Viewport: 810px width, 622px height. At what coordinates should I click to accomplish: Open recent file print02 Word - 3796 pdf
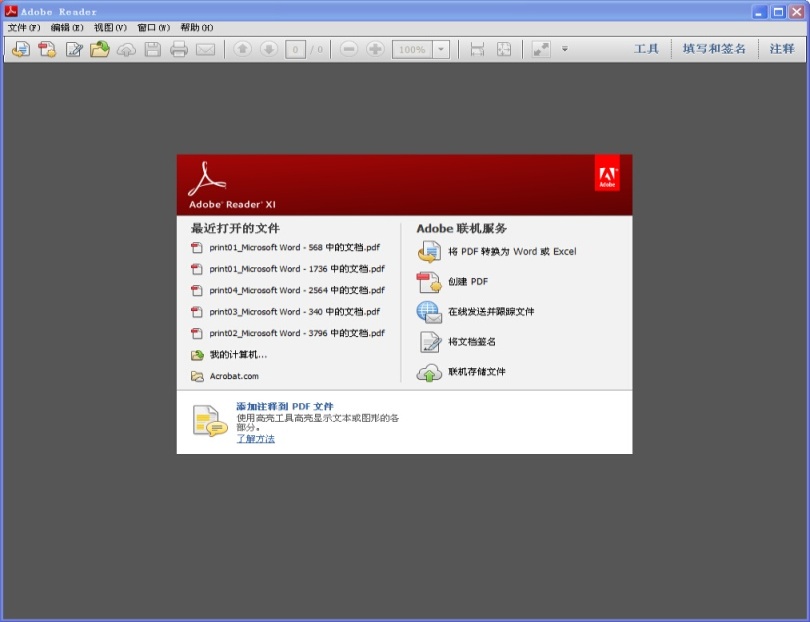pyautogui.click(x=297, y=333)
